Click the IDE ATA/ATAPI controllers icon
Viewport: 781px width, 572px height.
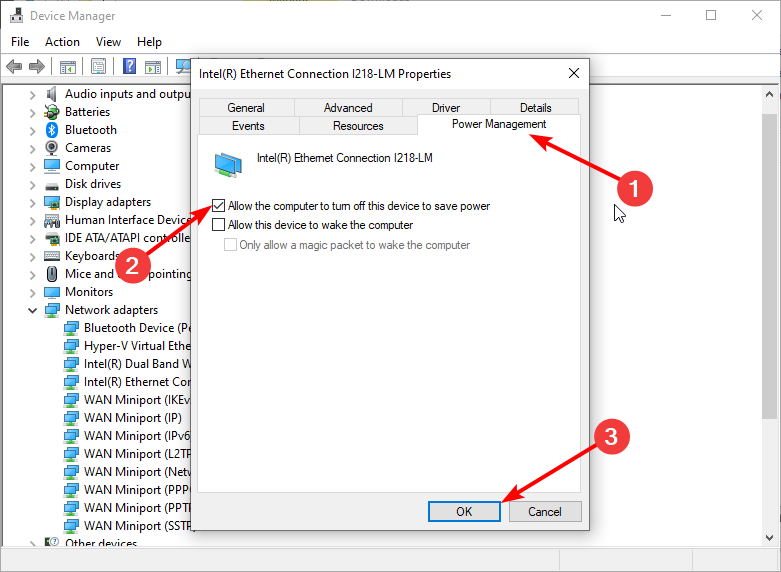[x=52, y=238]
